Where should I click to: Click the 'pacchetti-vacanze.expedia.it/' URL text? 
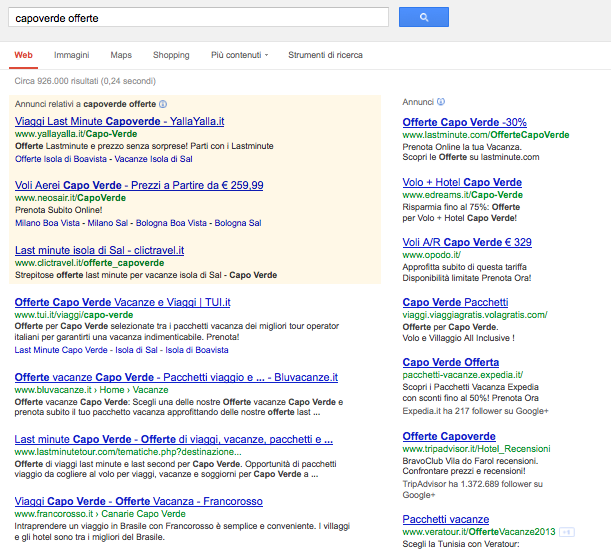tap(463, 375)
